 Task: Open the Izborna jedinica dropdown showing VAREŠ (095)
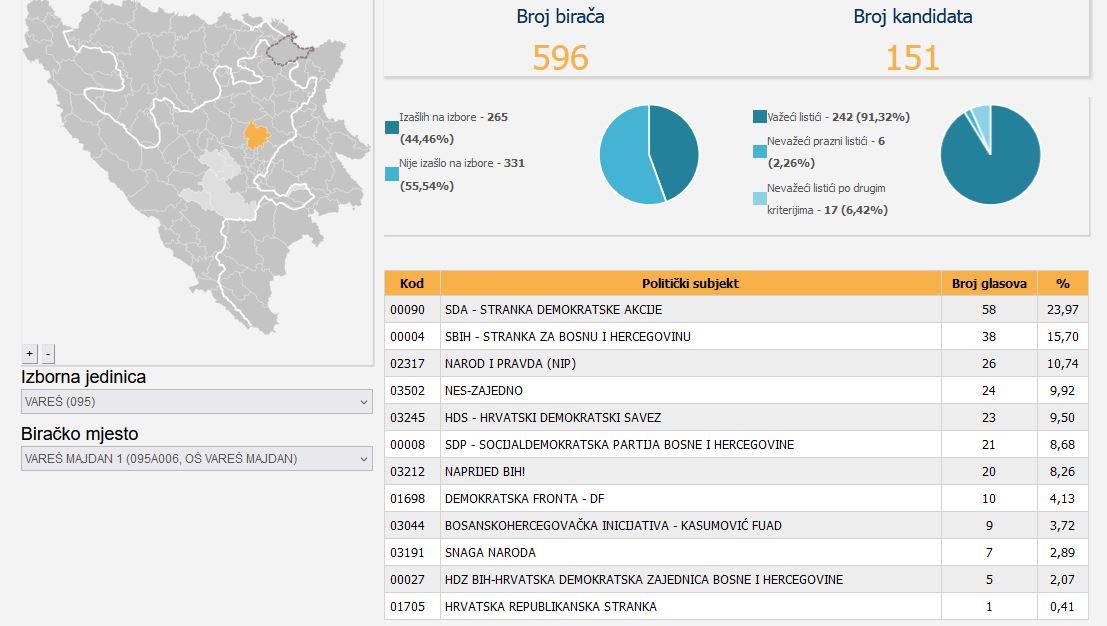(x=197, y=402)
